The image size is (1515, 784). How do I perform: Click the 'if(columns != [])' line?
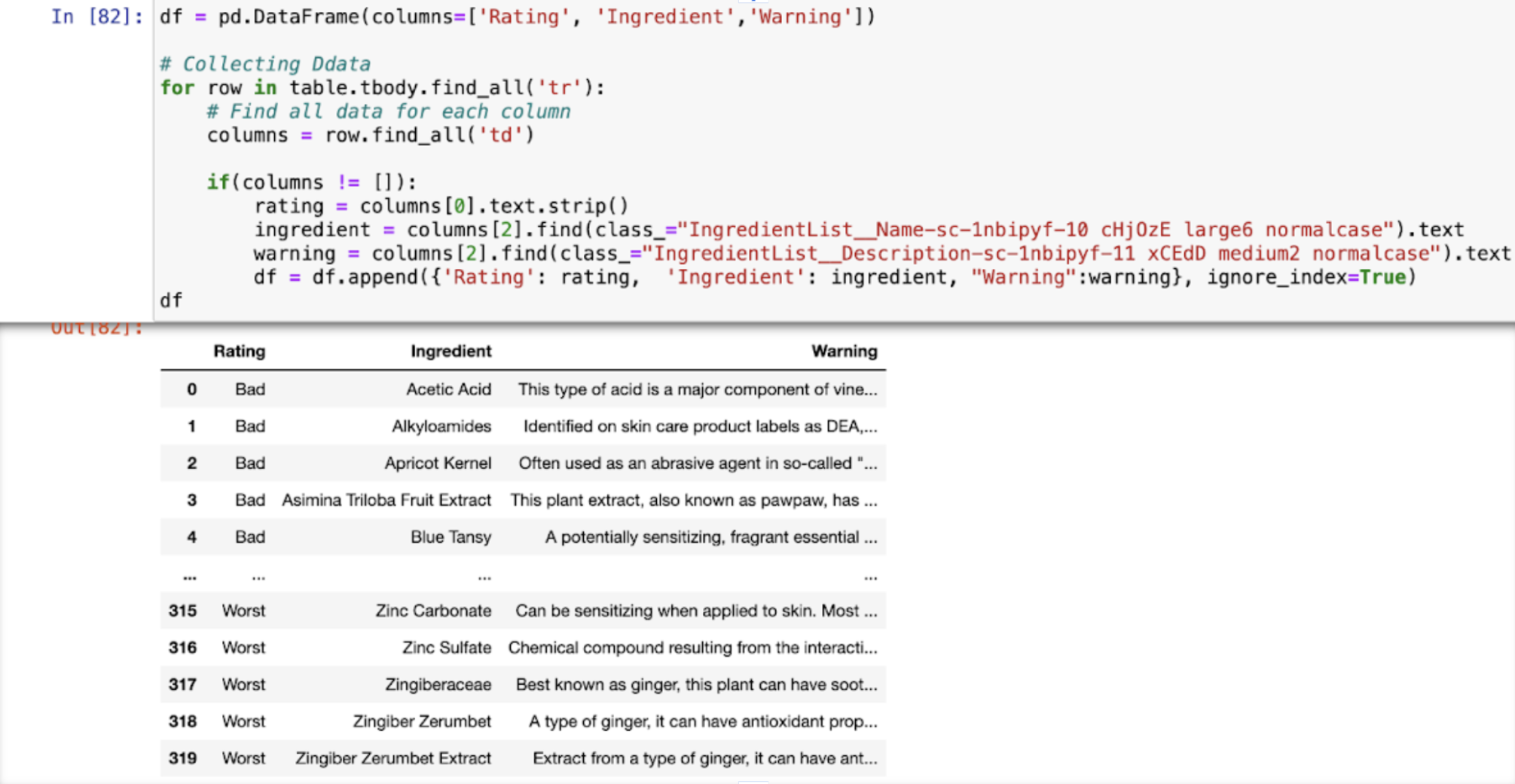click(x=312, y=182)
